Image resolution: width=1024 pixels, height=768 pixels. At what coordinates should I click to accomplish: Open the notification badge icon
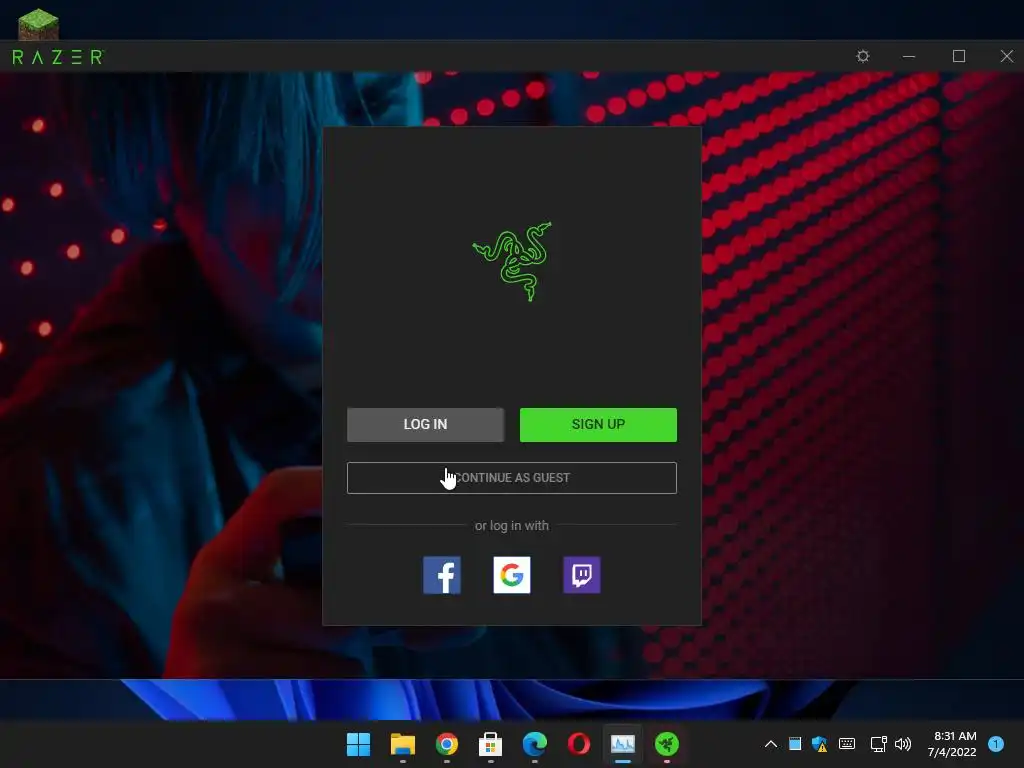point(996,744)
